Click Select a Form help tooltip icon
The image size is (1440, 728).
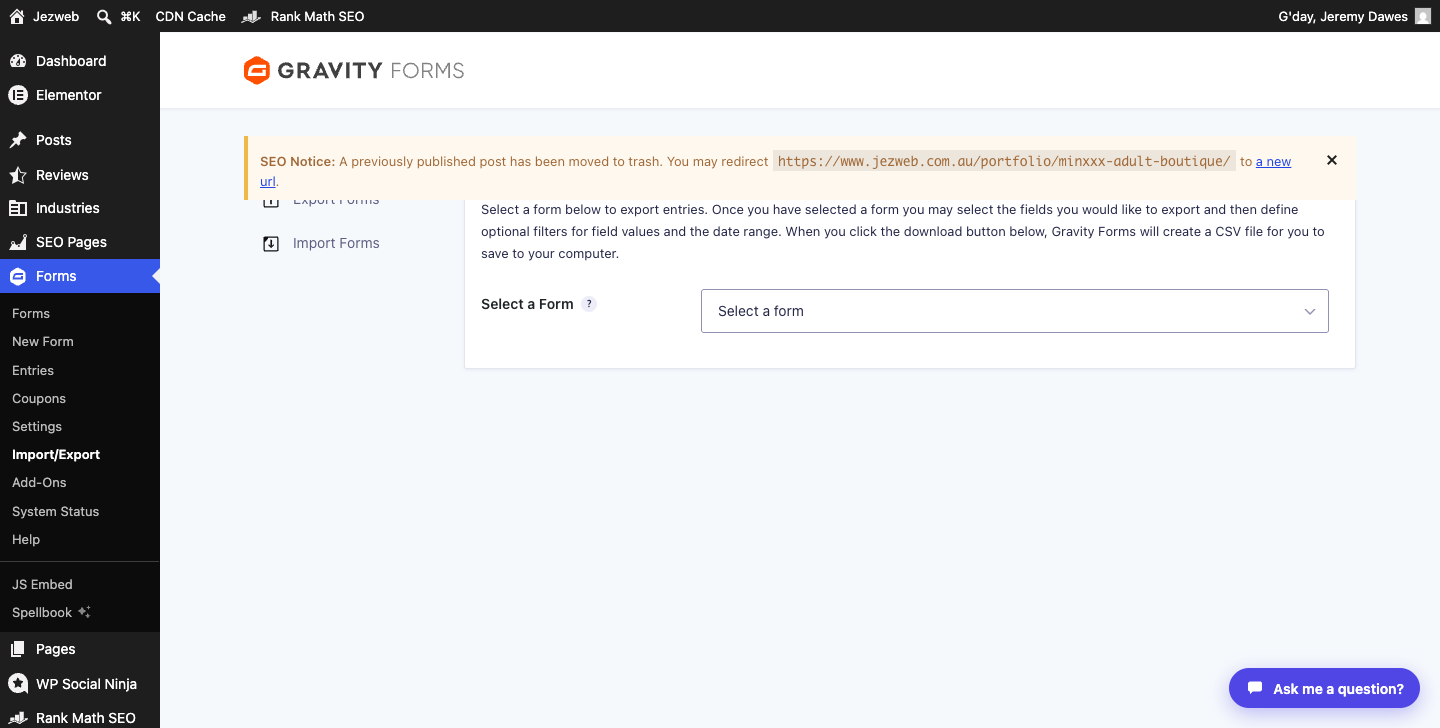coord(589,304)
